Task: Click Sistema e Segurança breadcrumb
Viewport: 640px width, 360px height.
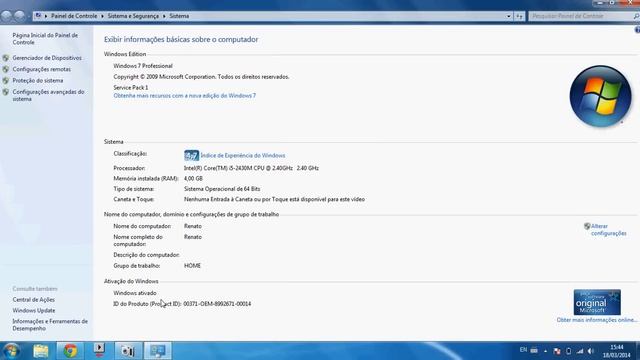Action: 133,16
